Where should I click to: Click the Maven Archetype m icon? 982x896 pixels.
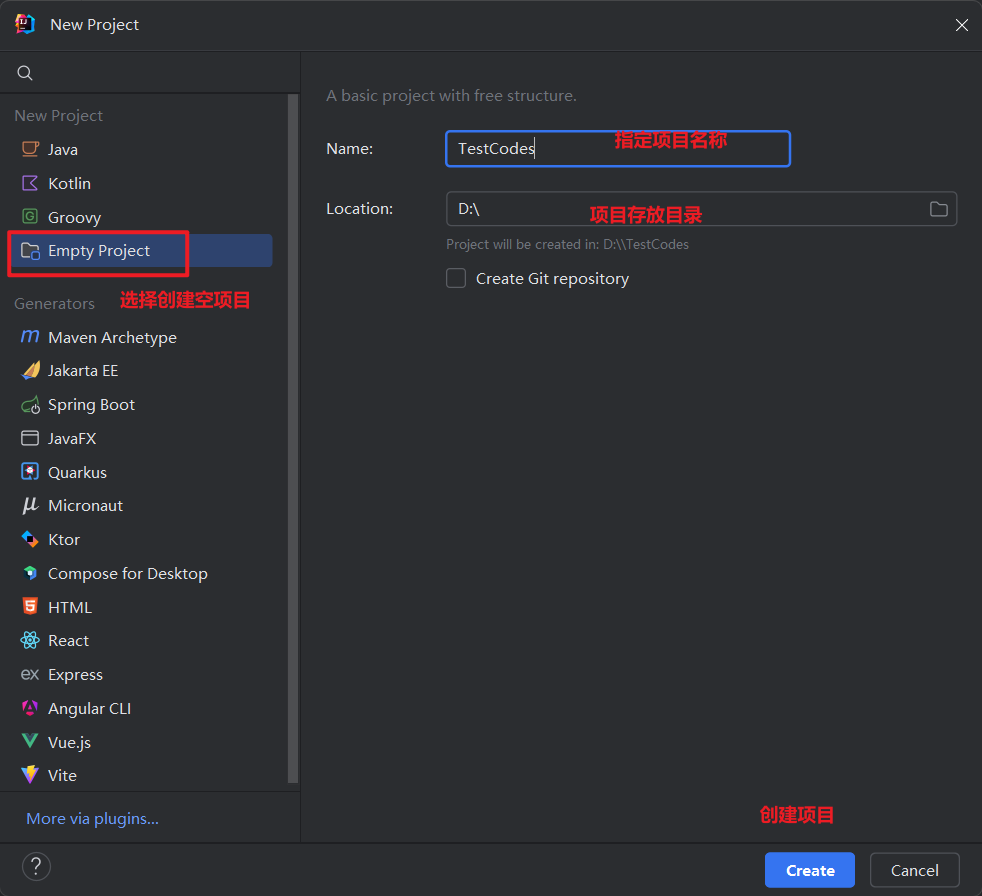tap(30, 337)
